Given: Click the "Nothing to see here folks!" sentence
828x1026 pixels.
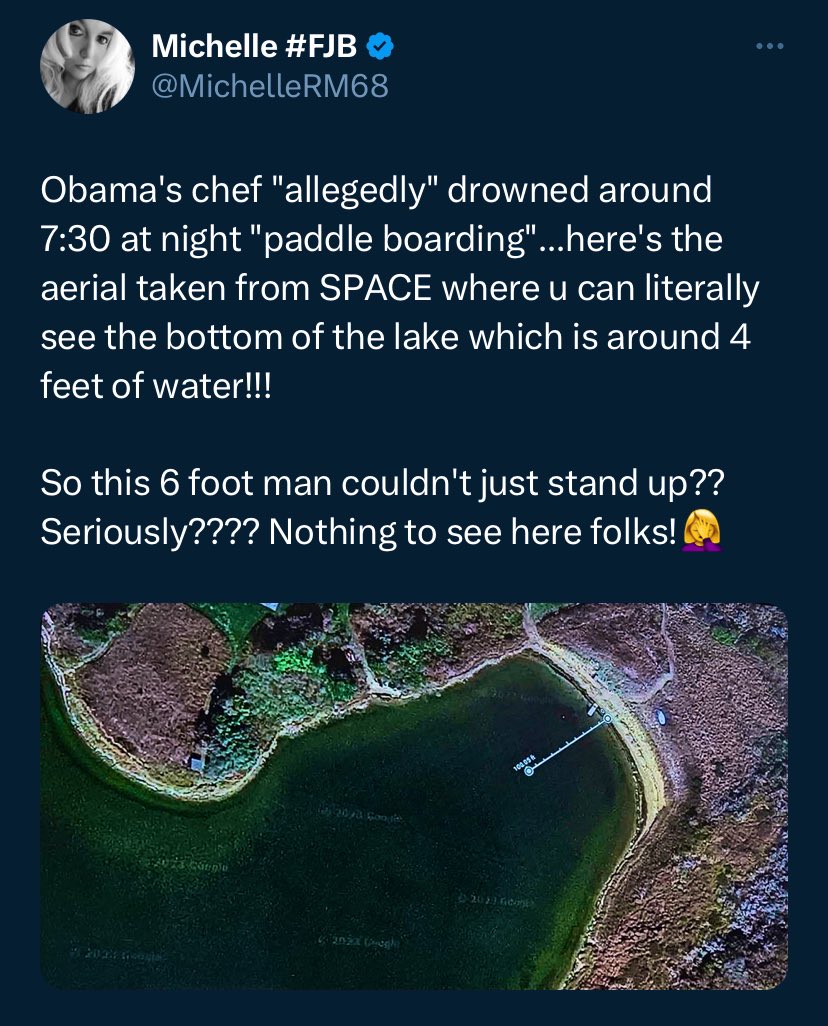Looking at the screenshot, I should [472, 532].
